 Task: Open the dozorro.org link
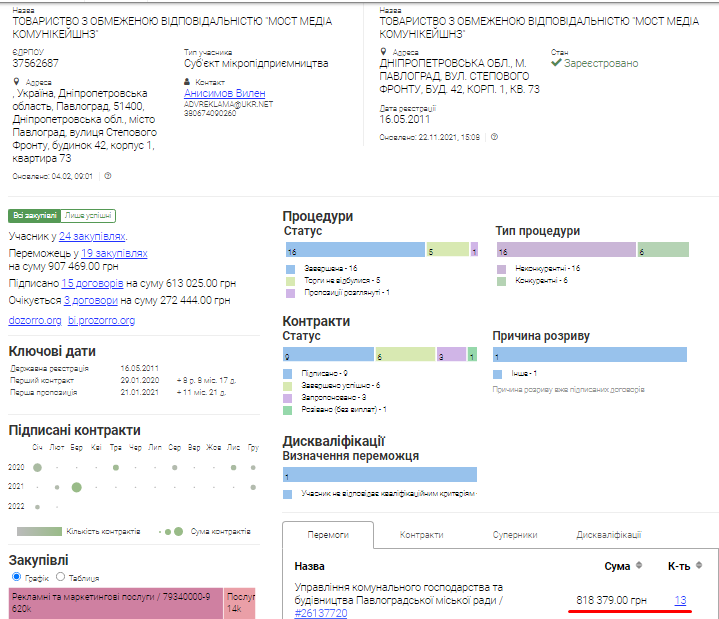click(x=34, y=320)
